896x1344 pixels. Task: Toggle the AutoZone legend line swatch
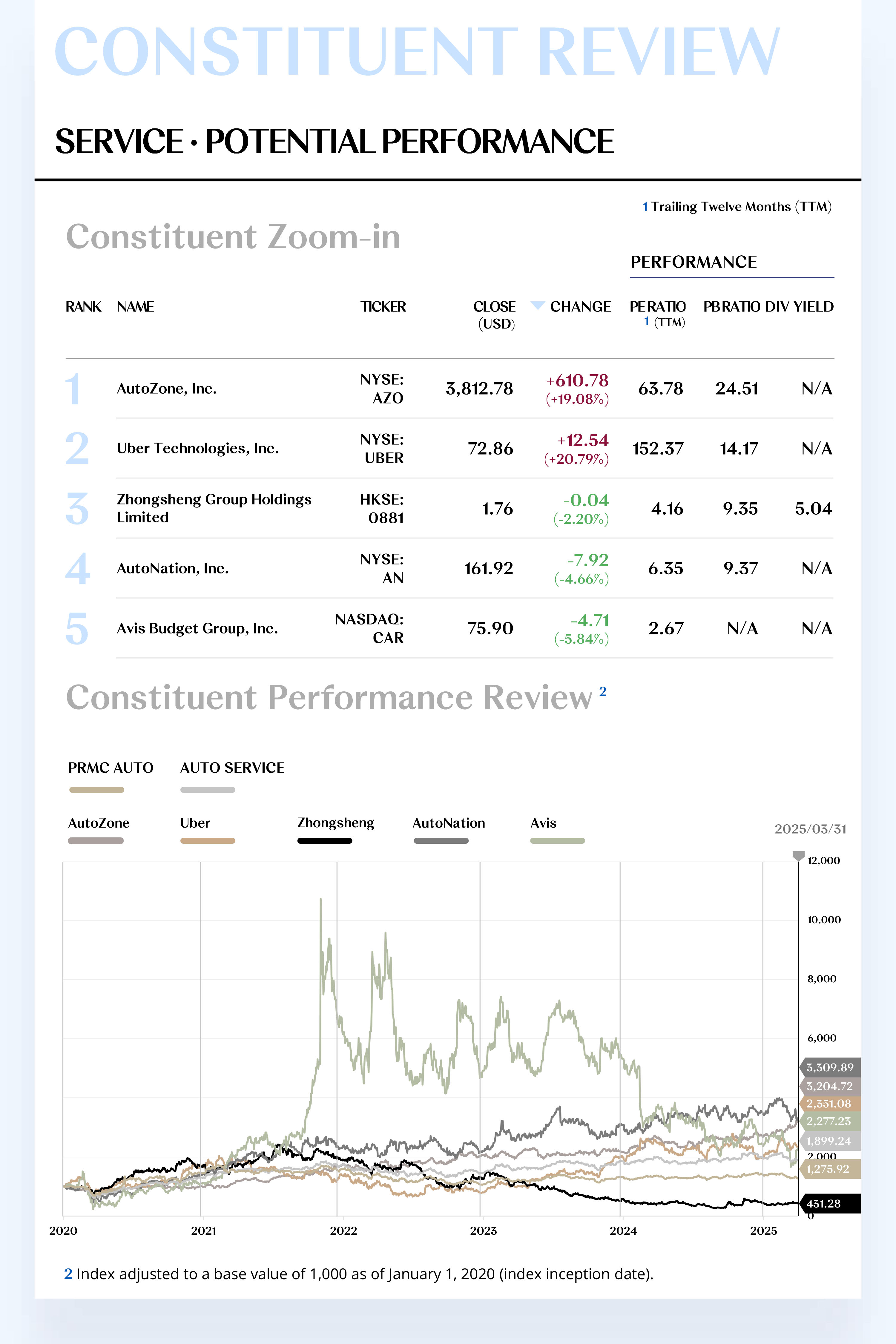(x=96, y=840)
